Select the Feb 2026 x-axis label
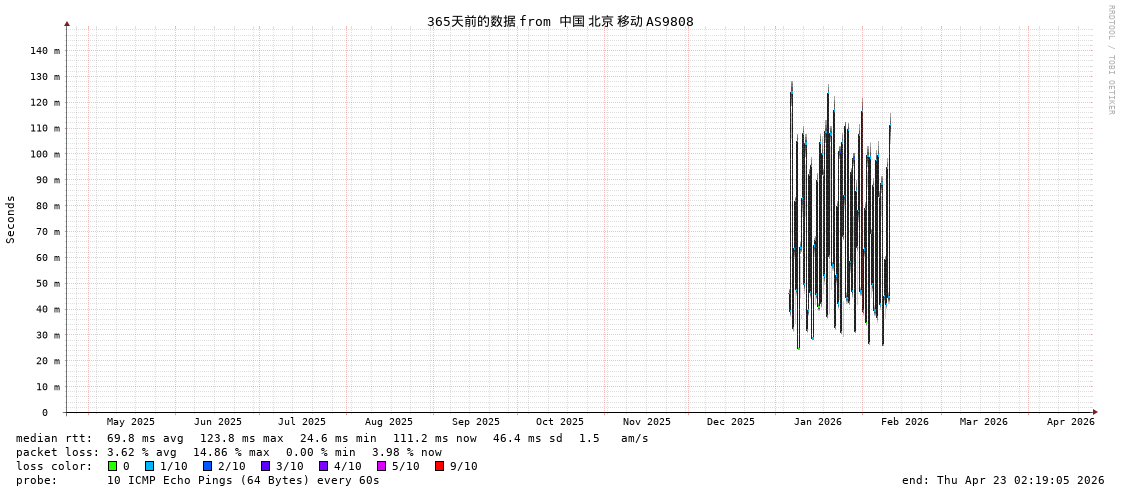Image resolution: width=1121 pixels, height=494 pixels. click(x=904, y=422)
